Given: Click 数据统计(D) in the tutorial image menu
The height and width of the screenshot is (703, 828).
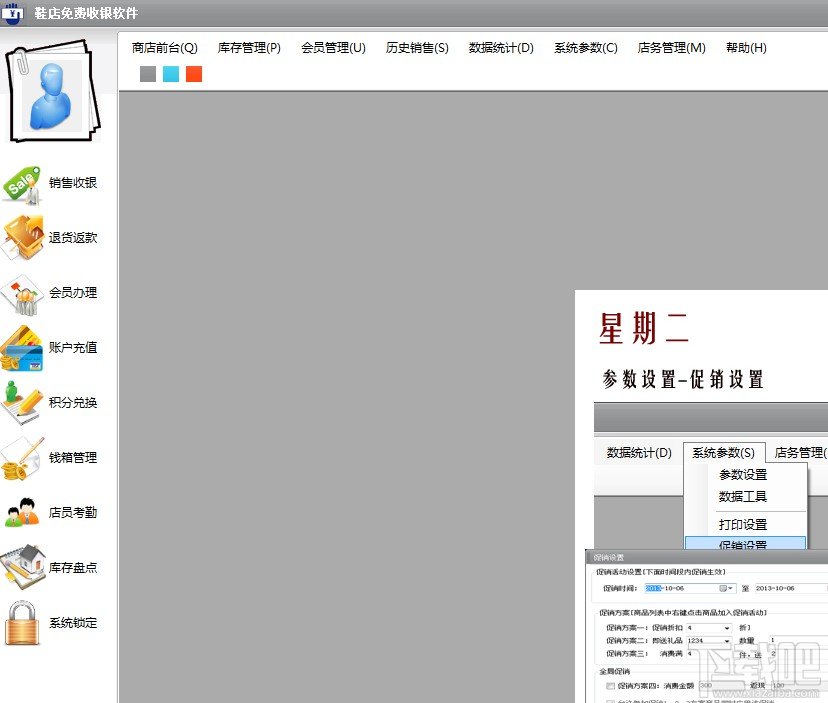Looking at the screenshot, I should (x=639, y=453).
